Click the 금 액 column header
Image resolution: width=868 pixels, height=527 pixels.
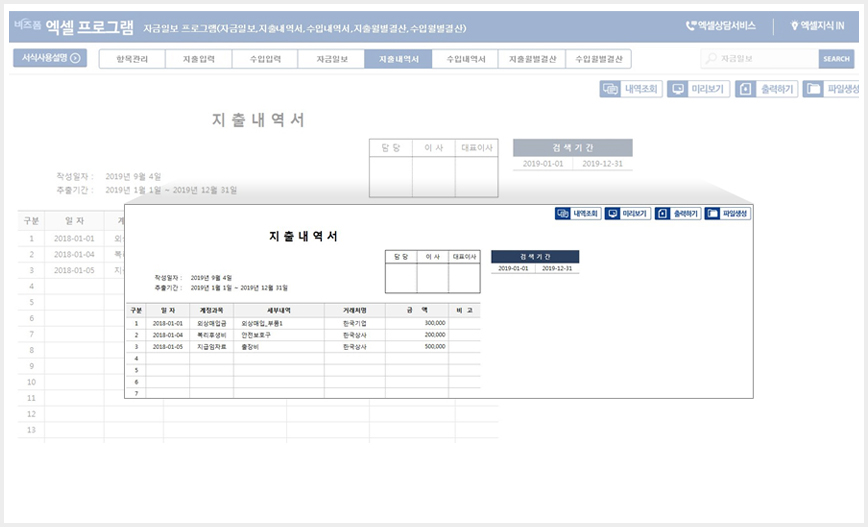pyautogui.click(x=417, y=311)
